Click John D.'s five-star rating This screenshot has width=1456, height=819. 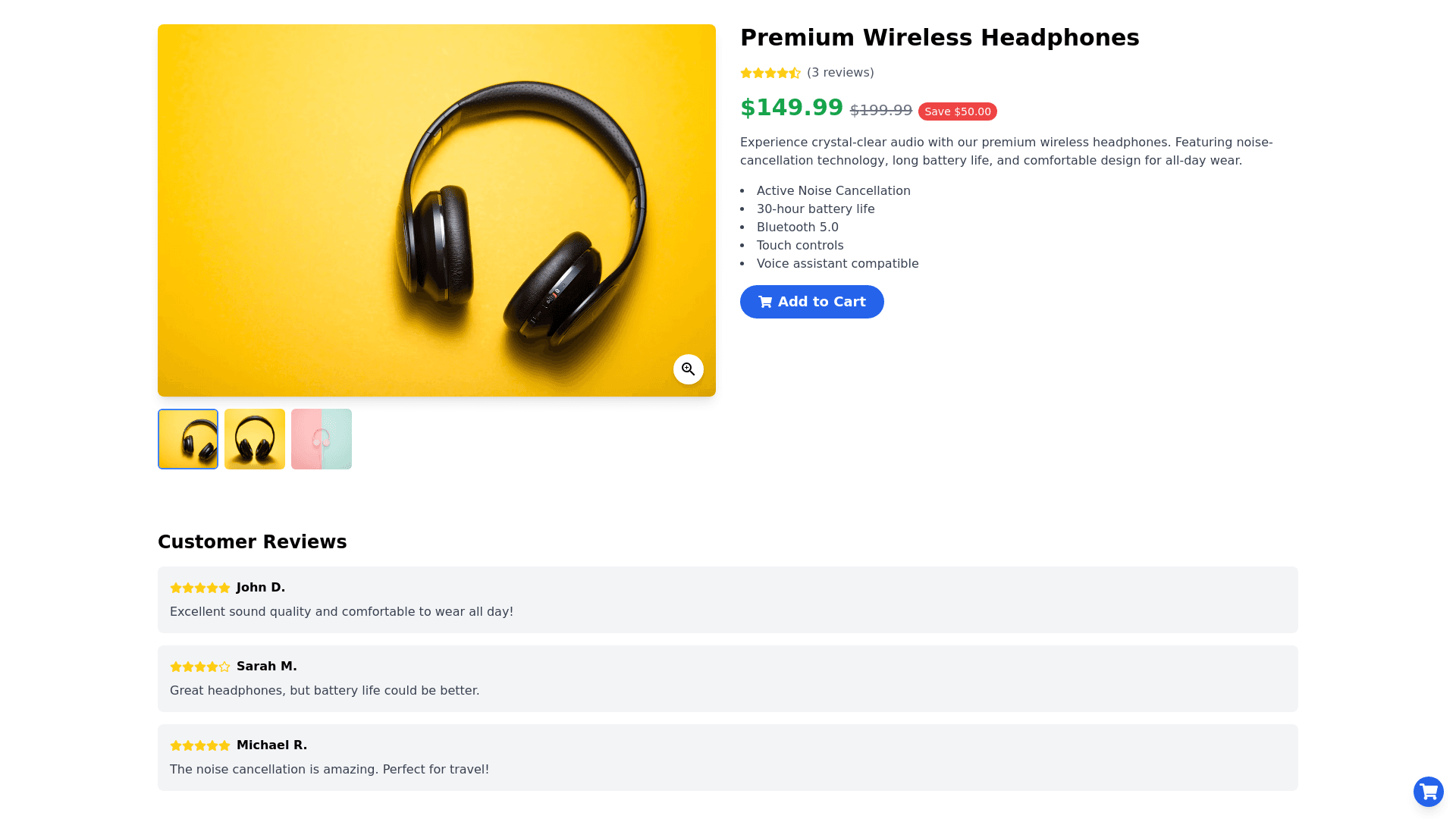point(200,588)
